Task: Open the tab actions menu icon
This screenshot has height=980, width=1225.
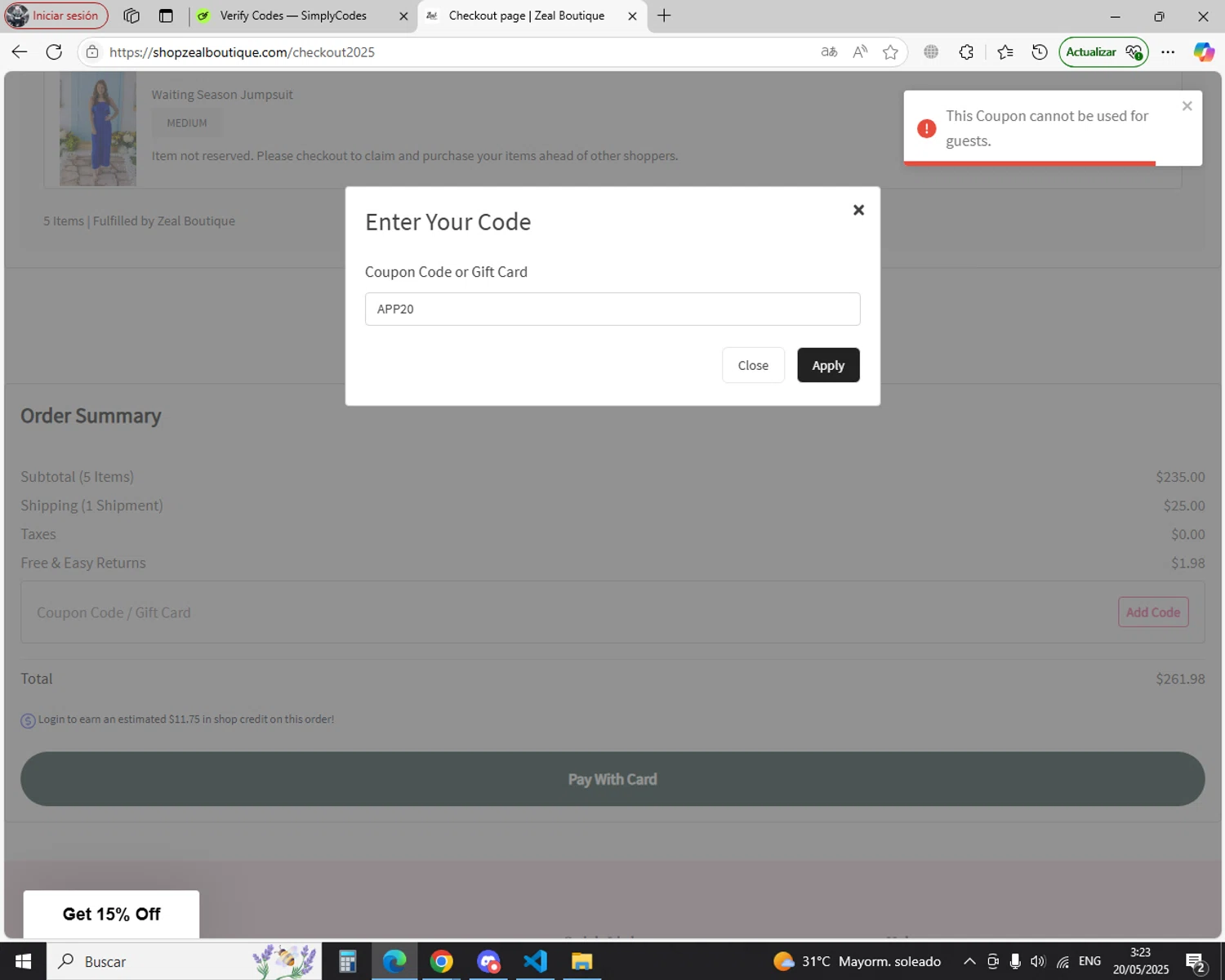Action: (166, 16)
